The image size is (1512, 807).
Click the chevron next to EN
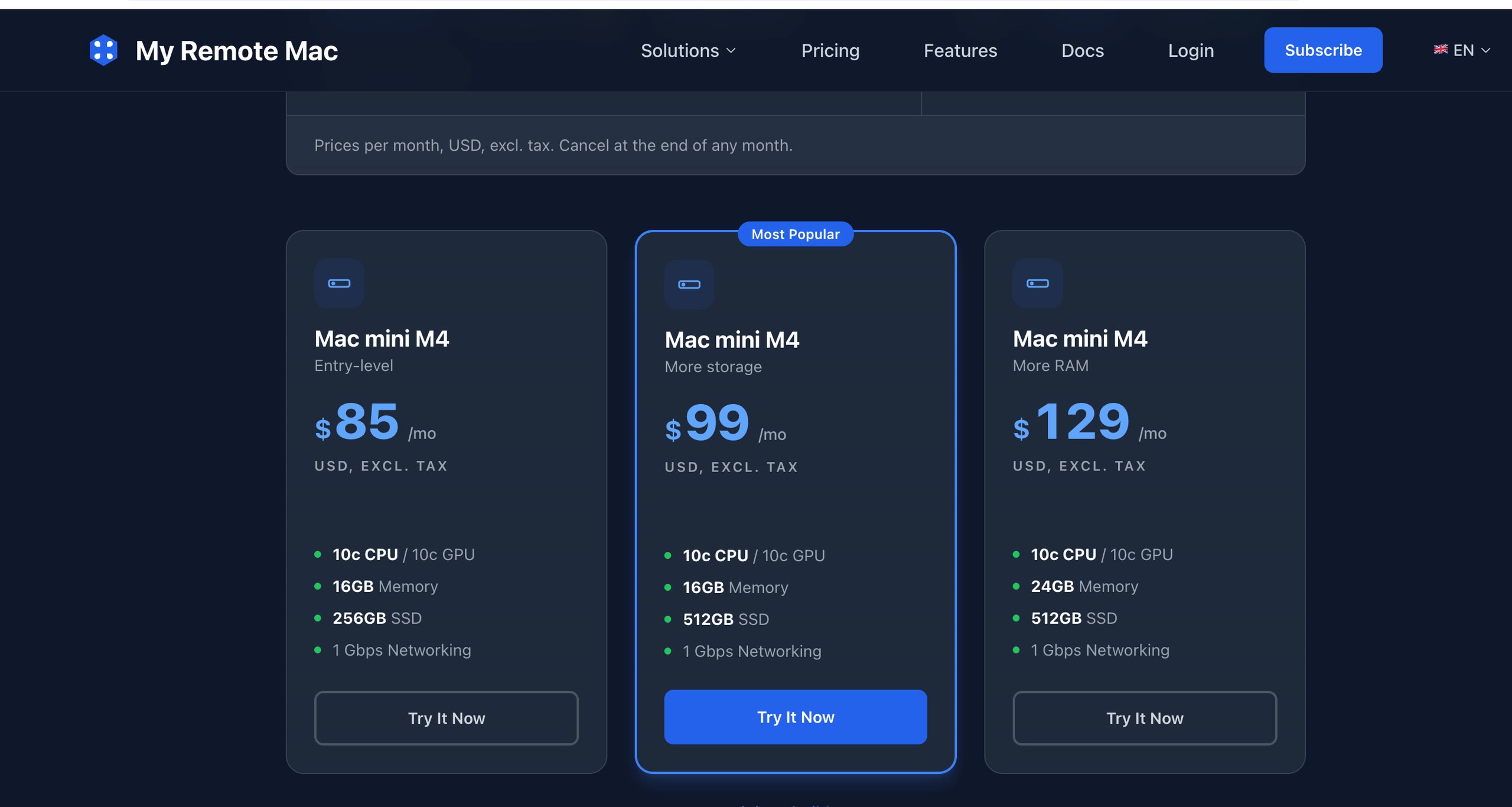1485,50
